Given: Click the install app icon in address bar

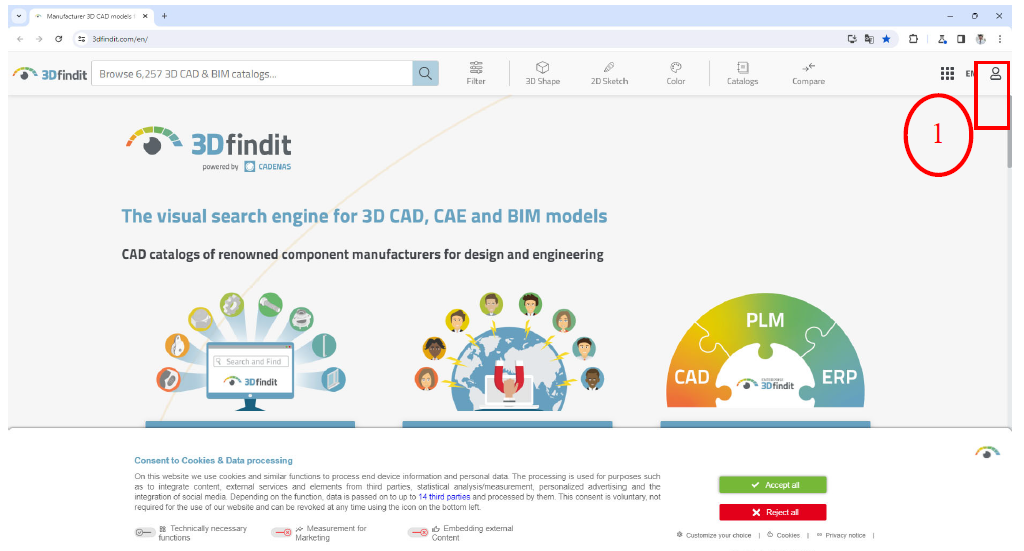Looking at the screenshot, I should 852,39.
